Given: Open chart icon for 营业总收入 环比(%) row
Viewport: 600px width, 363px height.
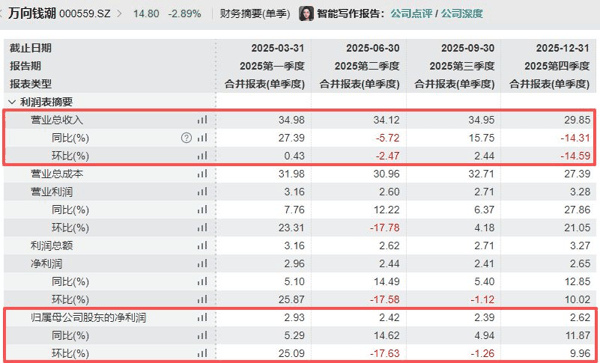Looking at the screenshot, I should coord(202,156).
